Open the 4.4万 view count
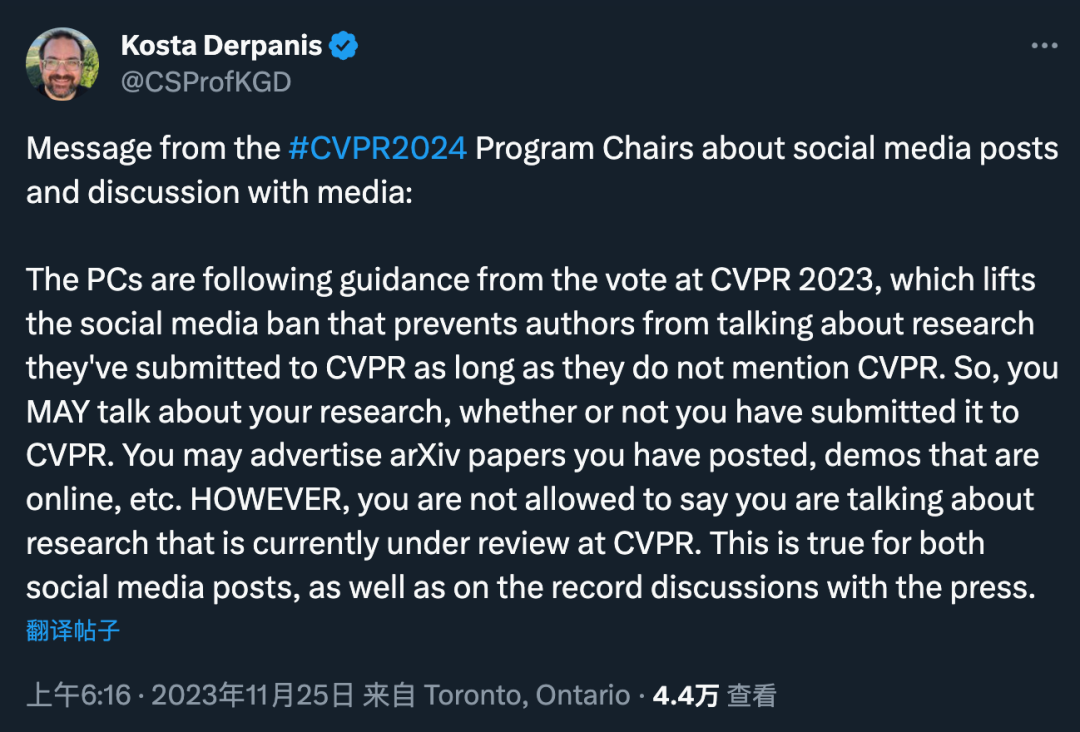 tap(685, 695)
